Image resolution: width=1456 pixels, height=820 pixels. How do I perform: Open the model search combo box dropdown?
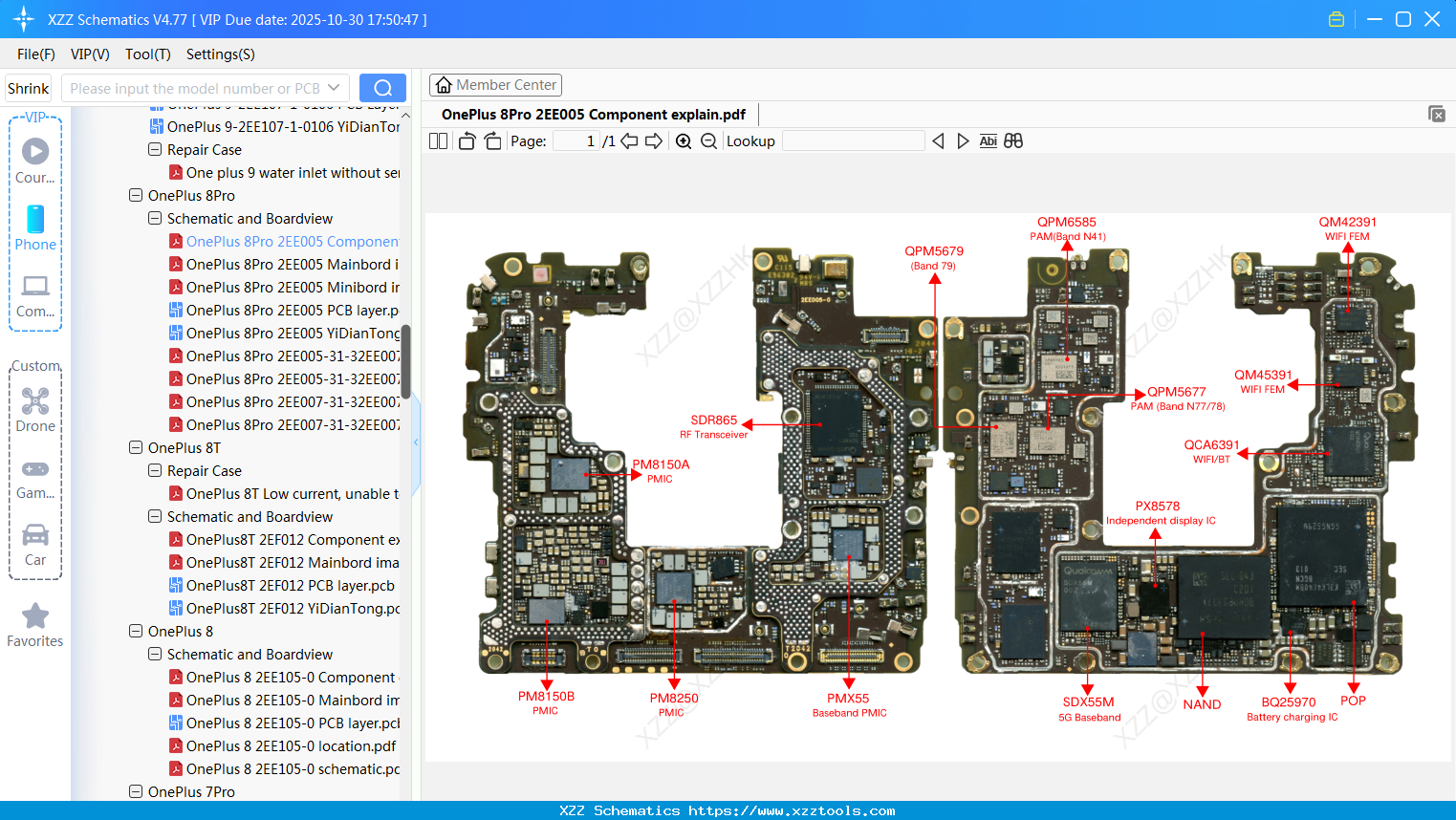point(332,87)
